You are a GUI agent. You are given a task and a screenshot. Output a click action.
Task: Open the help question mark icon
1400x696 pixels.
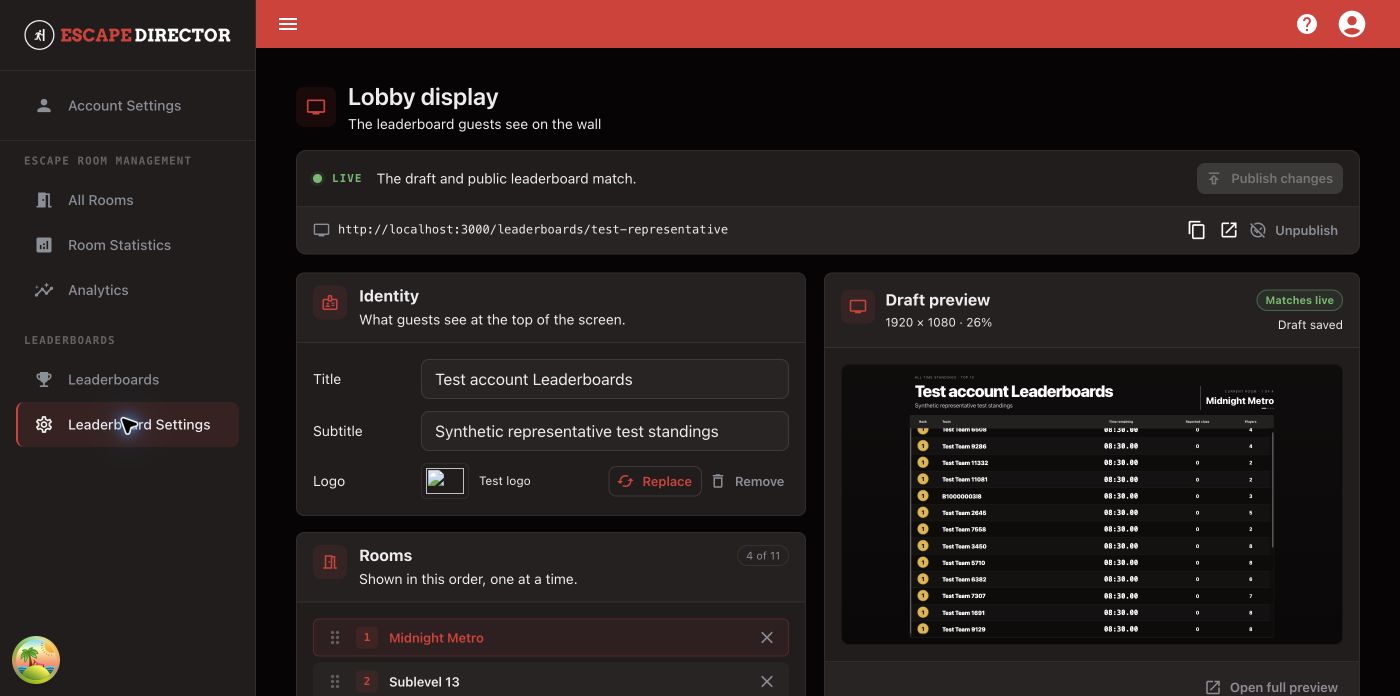coord(1307,24)
